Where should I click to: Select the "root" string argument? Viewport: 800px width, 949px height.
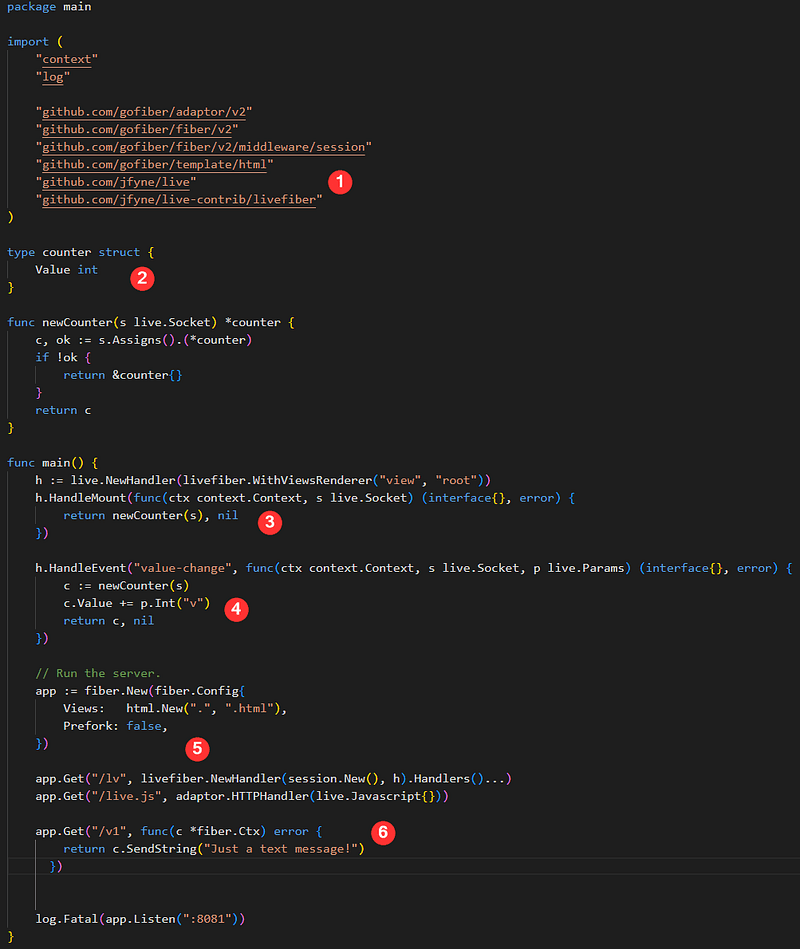click(x=456, y=481)
